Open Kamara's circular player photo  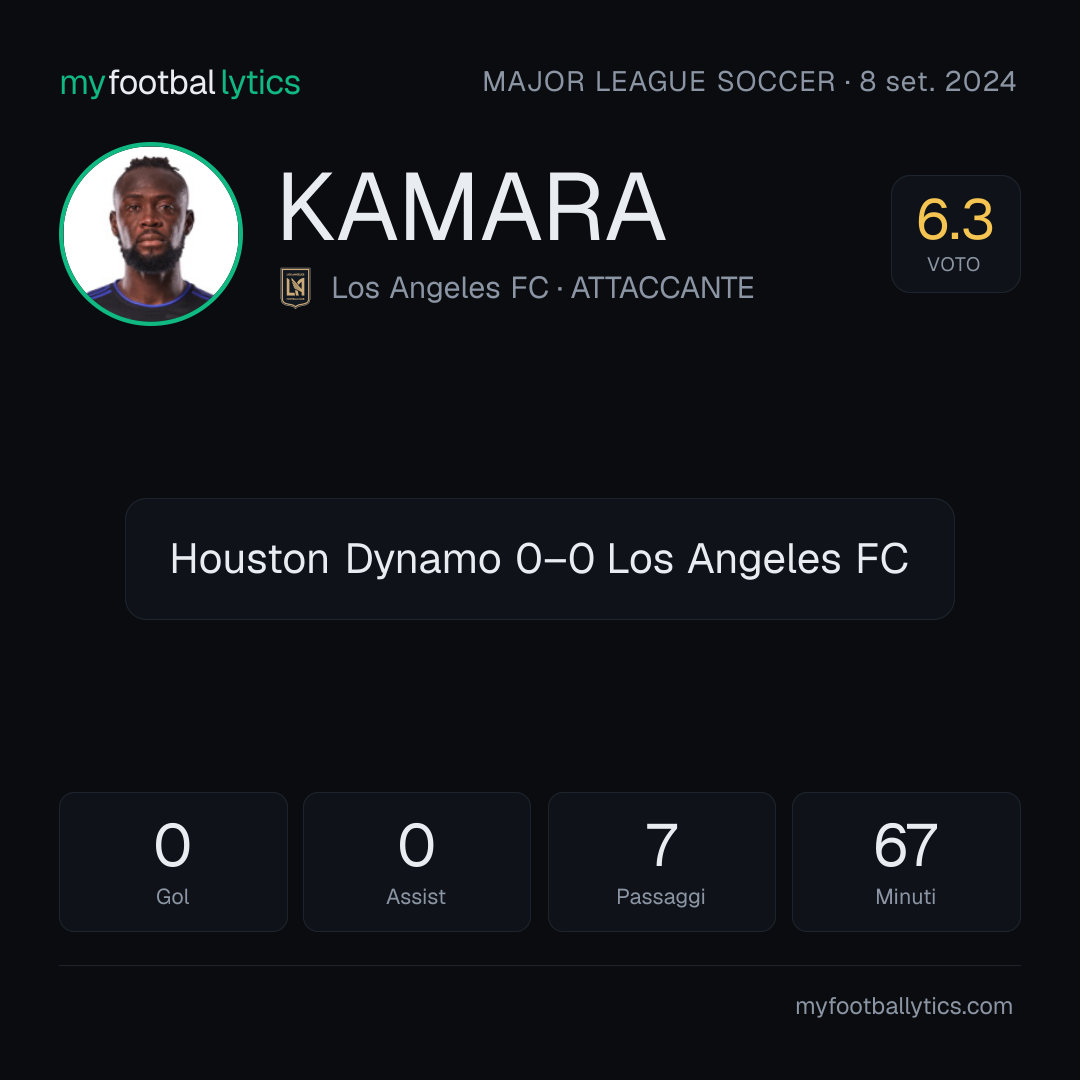[151, 233]
